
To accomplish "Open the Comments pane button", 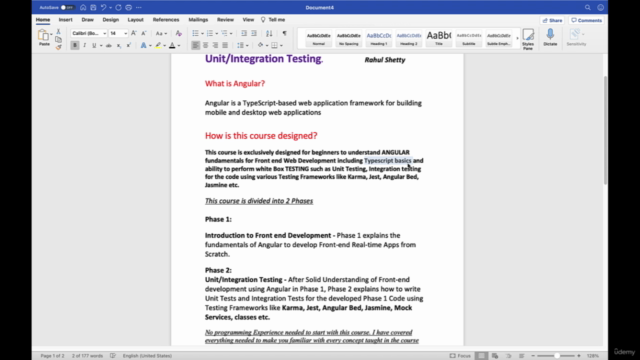I will tap(587, 20).
